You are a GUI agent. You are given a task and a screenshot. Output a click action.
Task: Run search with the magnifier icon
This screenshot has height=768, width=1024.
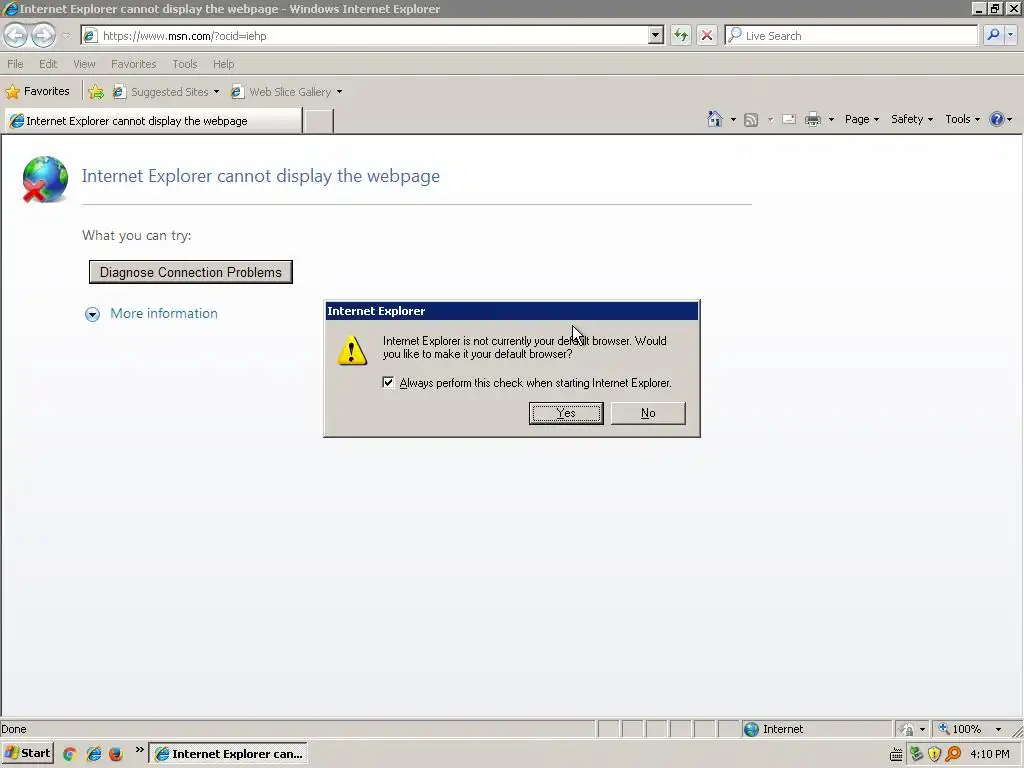(x=993, y=35)
